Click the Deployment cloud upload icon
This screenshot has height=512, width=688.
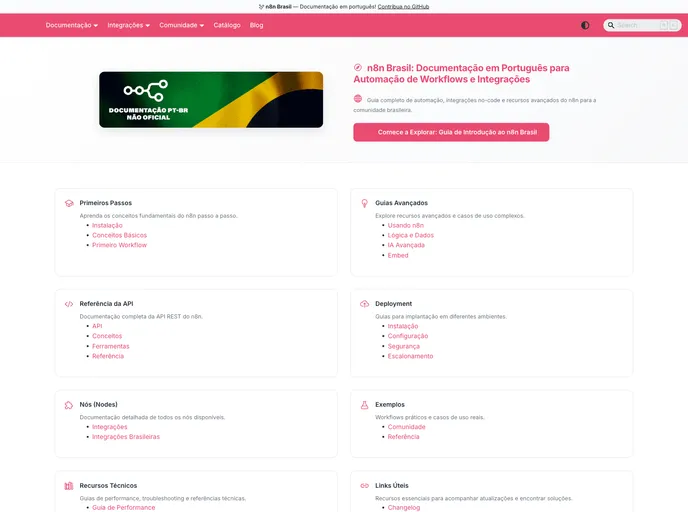[x=365, y=304]
